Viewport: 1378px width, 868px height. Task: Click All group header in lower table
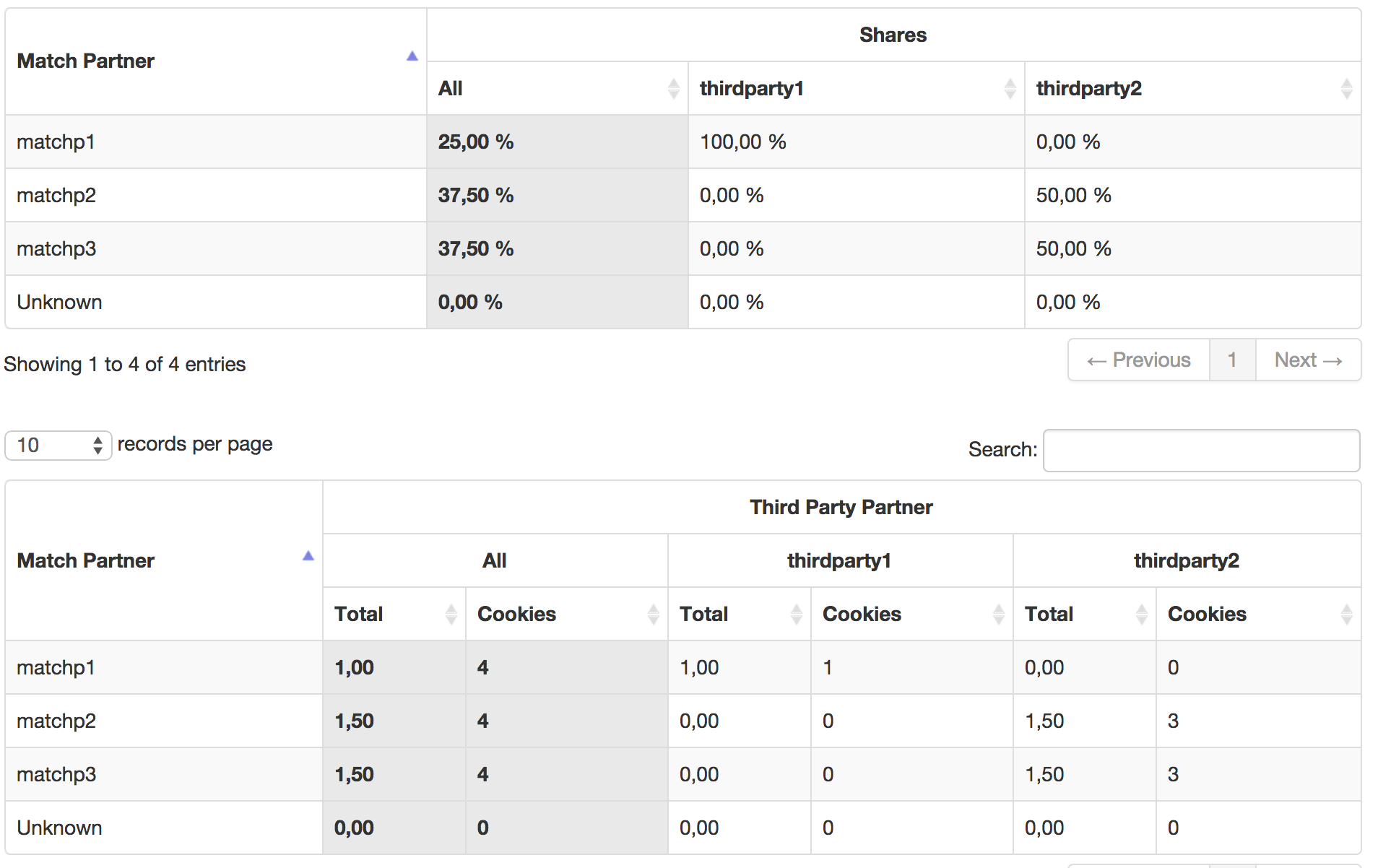(495, 560)
